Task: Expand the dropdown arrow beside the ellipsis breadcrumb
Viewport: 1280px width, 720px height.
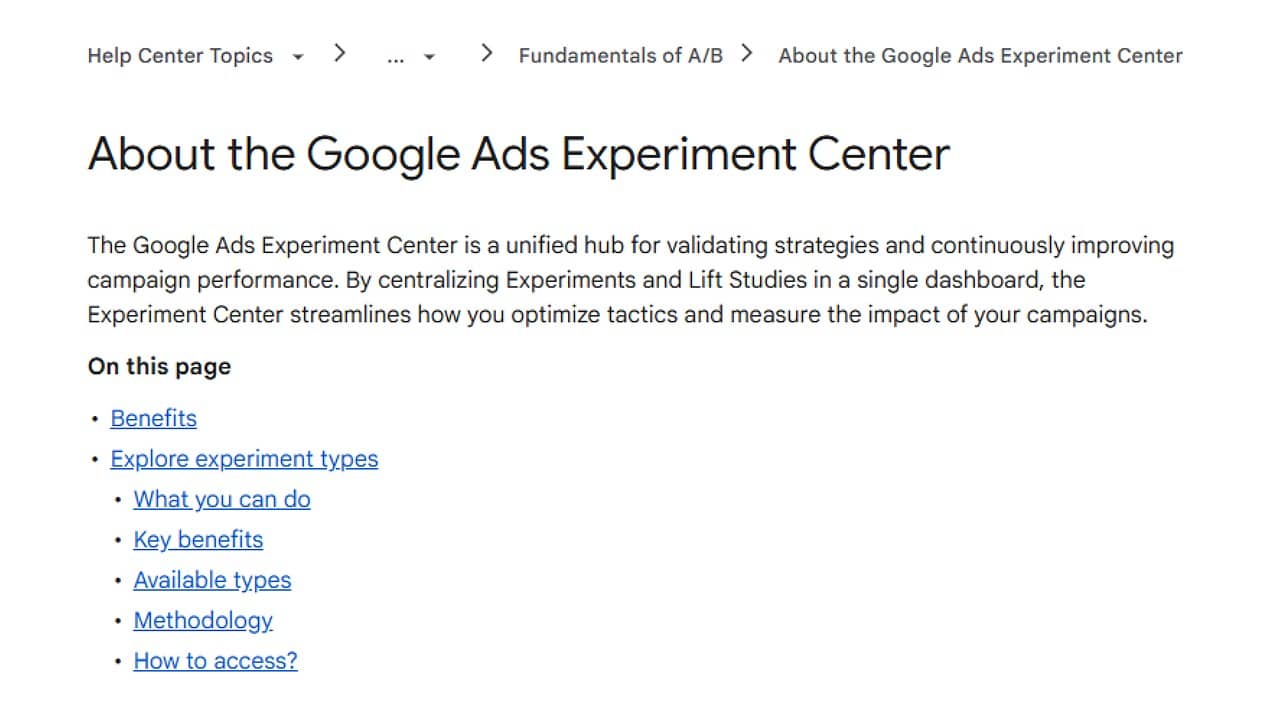Action: click(429, 57)
